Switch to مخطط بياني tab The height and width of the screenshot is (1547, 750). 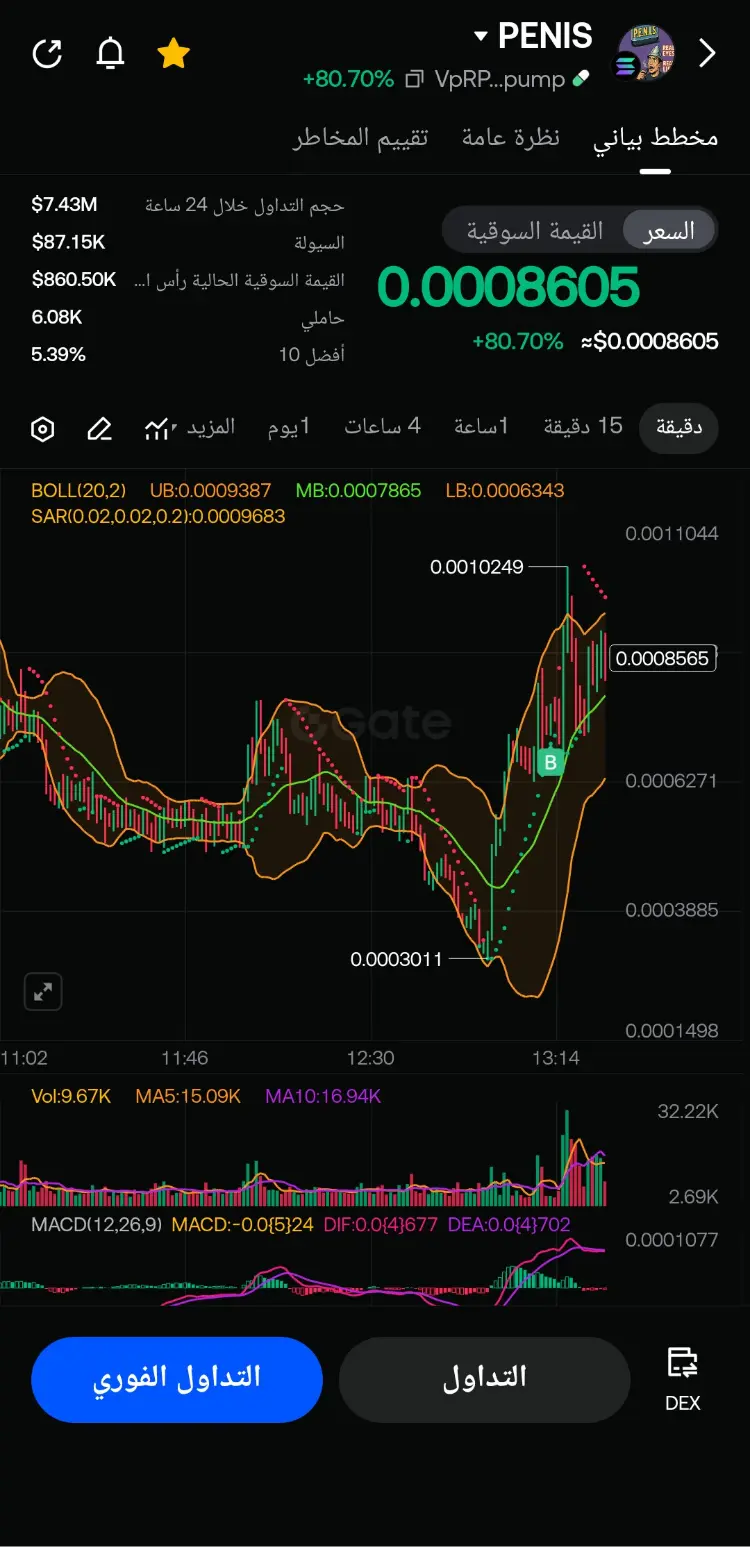point(656,138)
